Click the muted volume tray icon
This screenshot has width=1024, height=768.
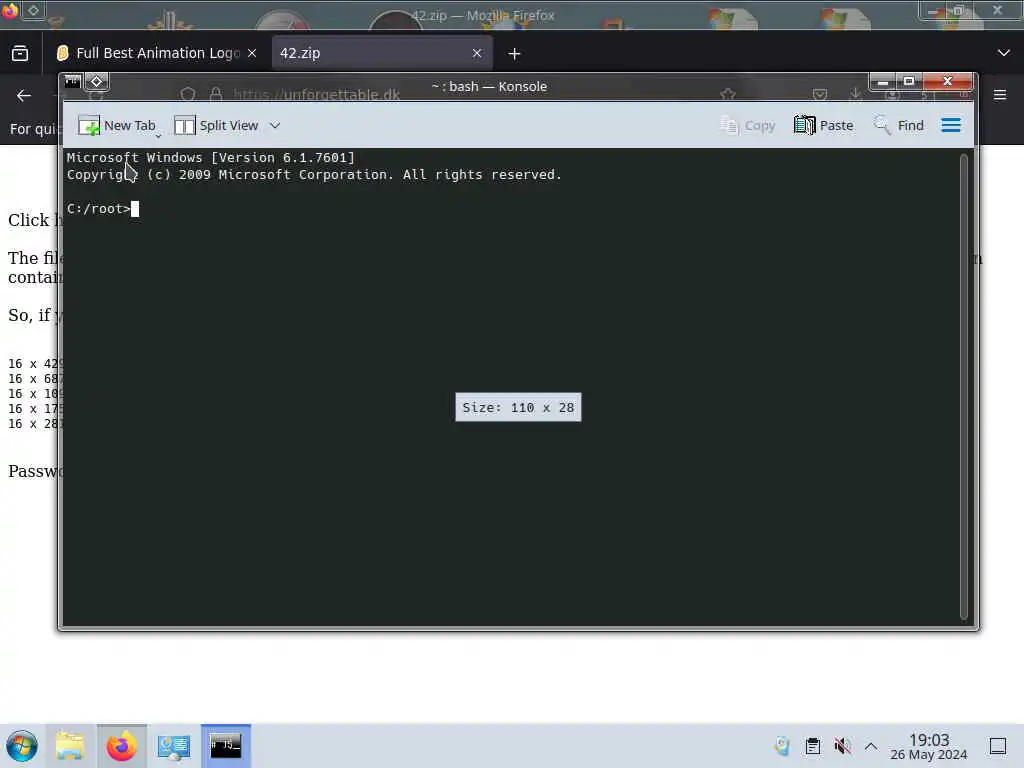(x=842, y=746)
